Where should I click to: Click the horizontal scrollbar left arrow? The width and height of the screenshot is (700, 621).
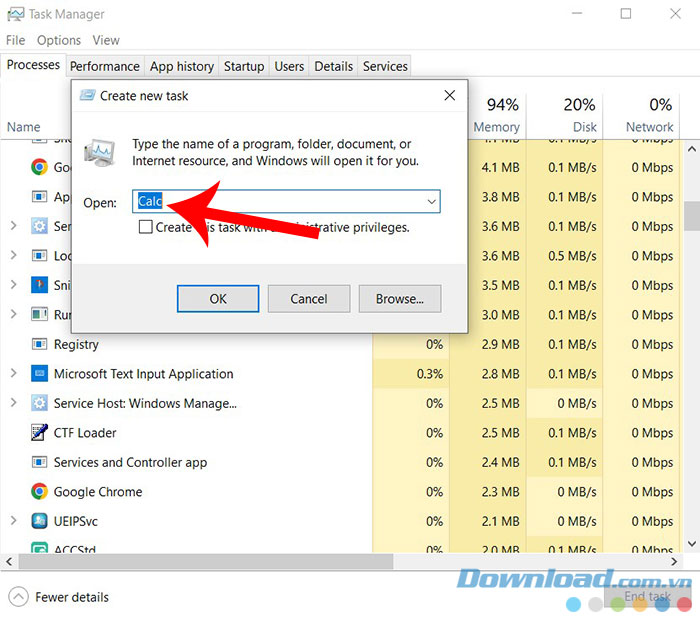(9, 561)
